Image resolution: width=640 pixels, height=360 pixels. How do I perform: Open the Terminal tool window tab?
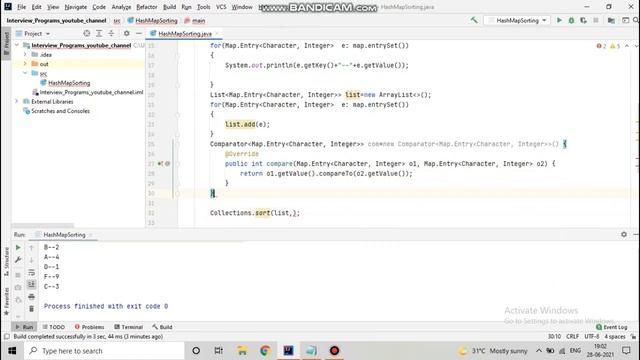pos(129,327)
